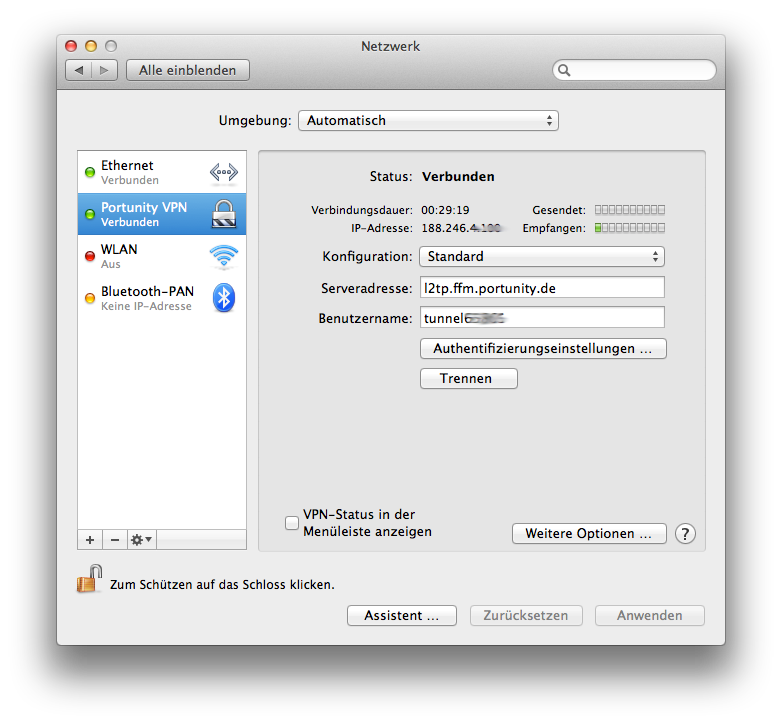
Task: Go back with the left arrow button
Action: point(79,71)
